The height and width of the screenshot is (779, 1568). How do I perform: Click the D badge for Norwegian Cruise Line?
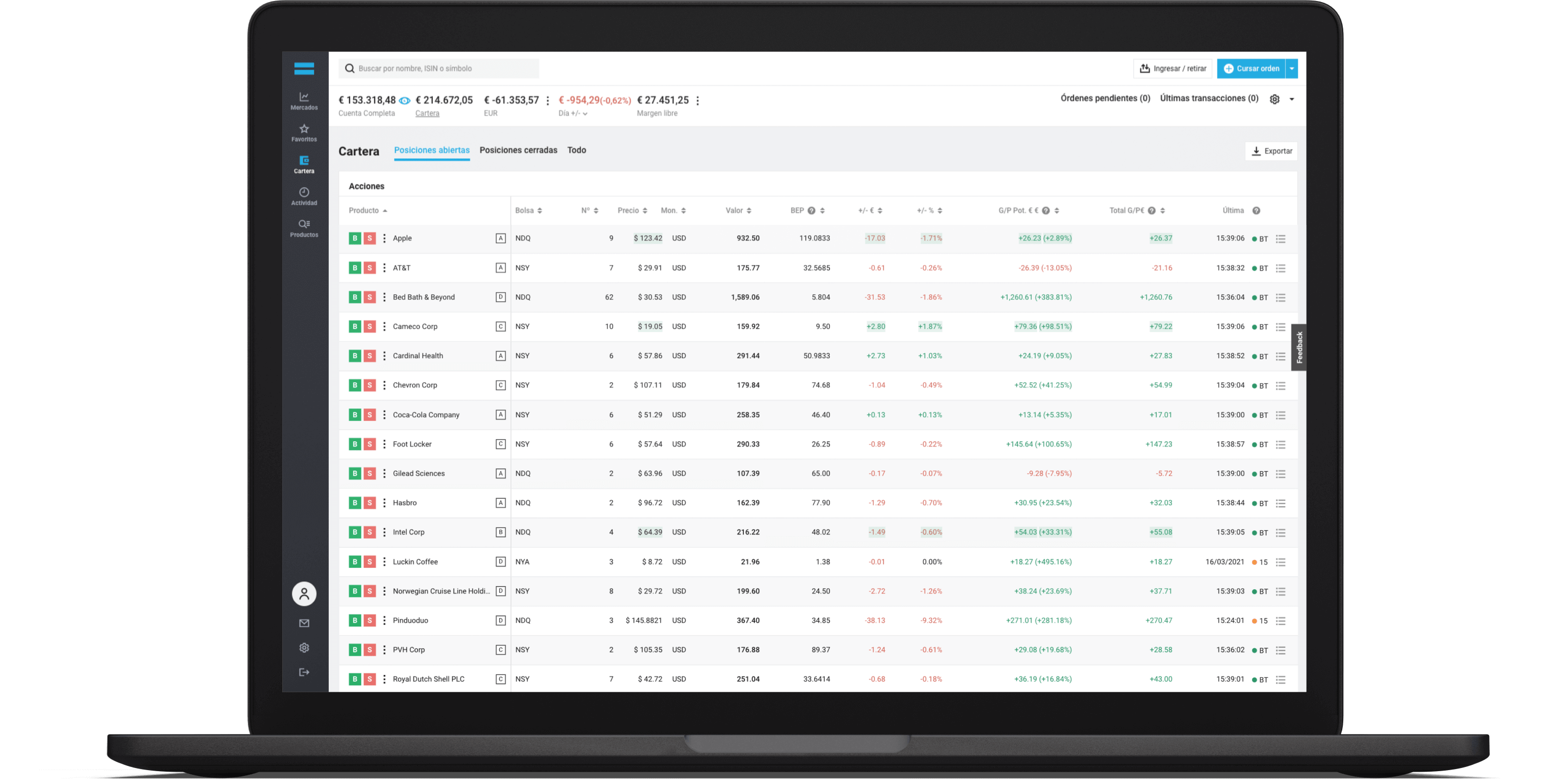pyautogui.click(x=500, y=591)
